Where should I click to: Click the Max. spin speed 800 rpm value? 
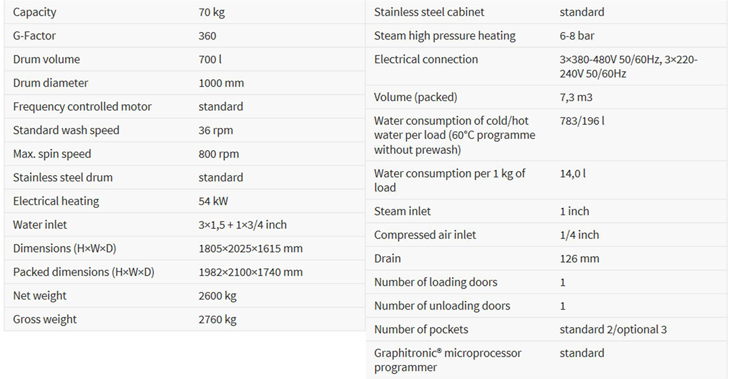pos(218,154)
